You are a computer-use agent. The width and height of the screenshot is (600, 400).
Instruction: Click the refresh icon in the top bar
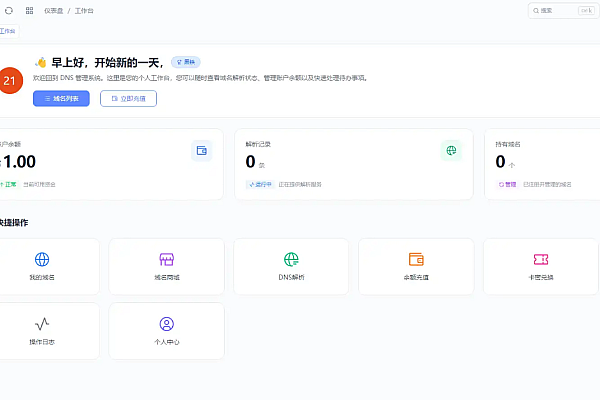8,11
